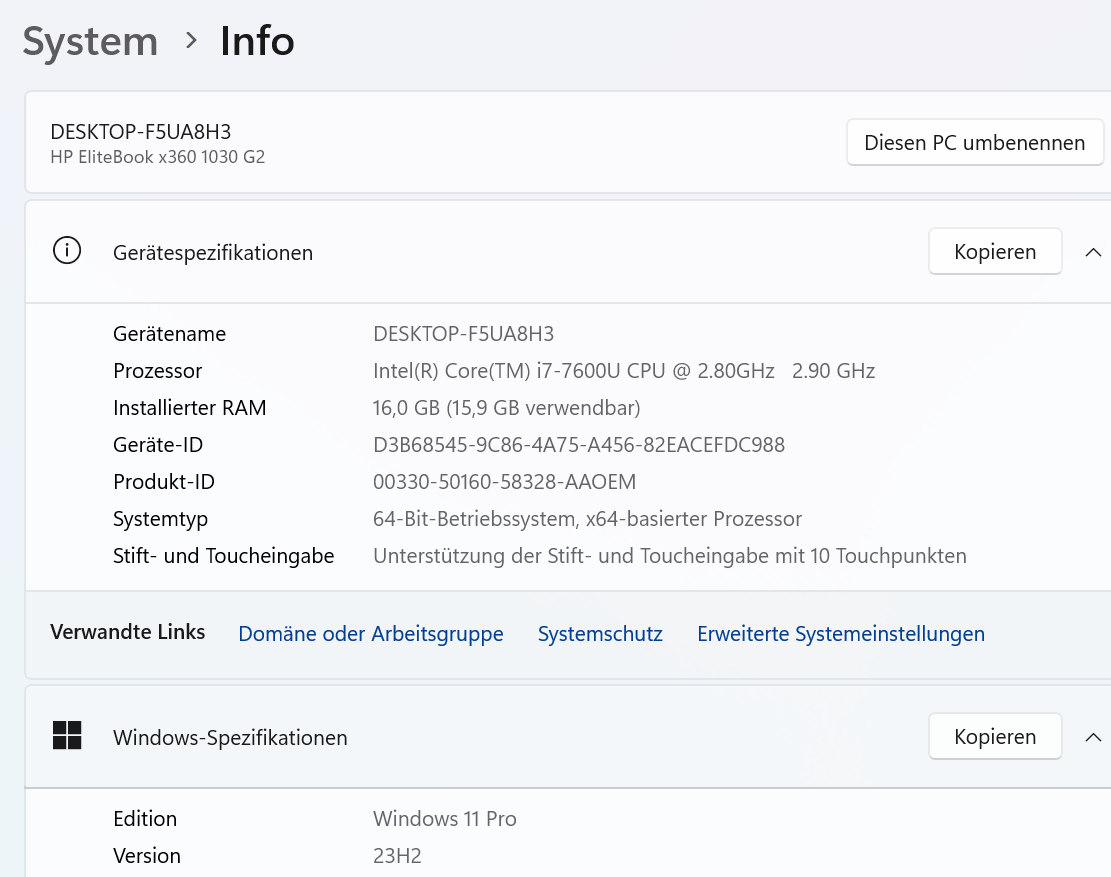Click the Edition label

tap(145, 819)
